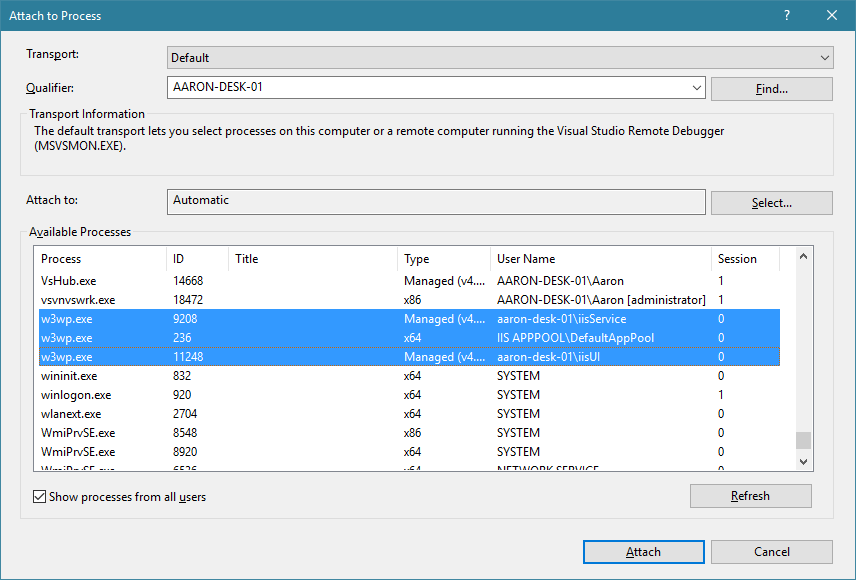Click the process list scroll down arrow
The image size is (856, 580).
coord(803,461)
